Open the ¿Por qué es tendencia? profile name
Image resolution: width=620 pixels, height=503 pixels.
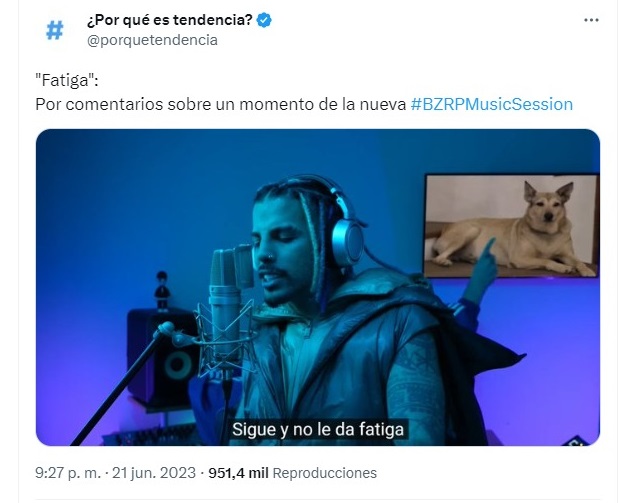pos(170,20)
